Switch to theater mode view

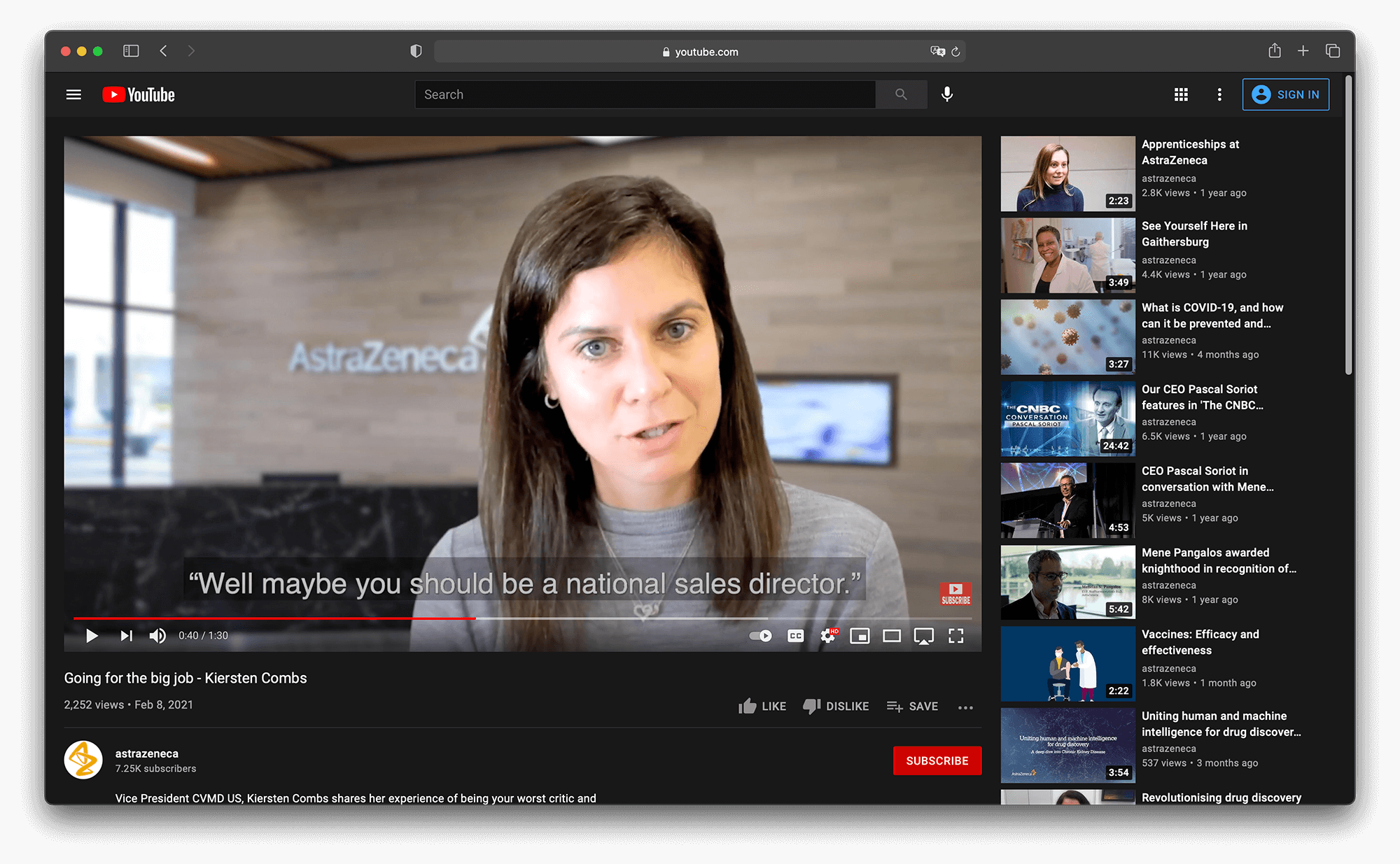[892, 635]
